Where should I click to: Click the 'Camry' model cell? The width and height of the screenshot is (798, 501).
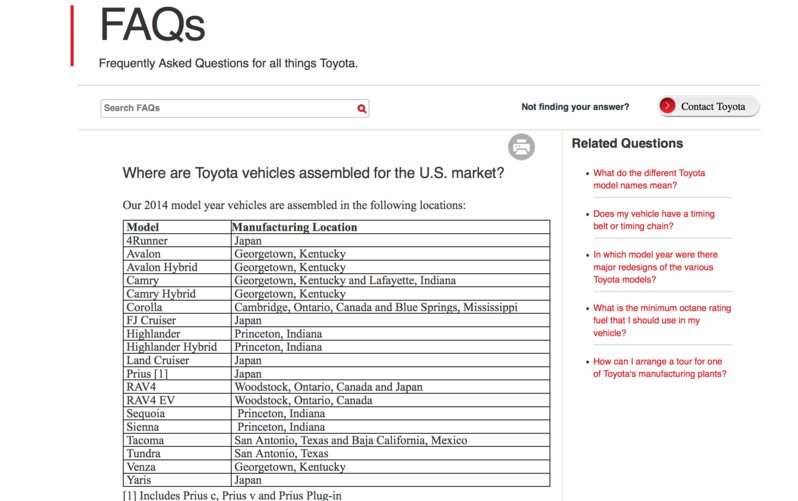[x=177, y=281]
